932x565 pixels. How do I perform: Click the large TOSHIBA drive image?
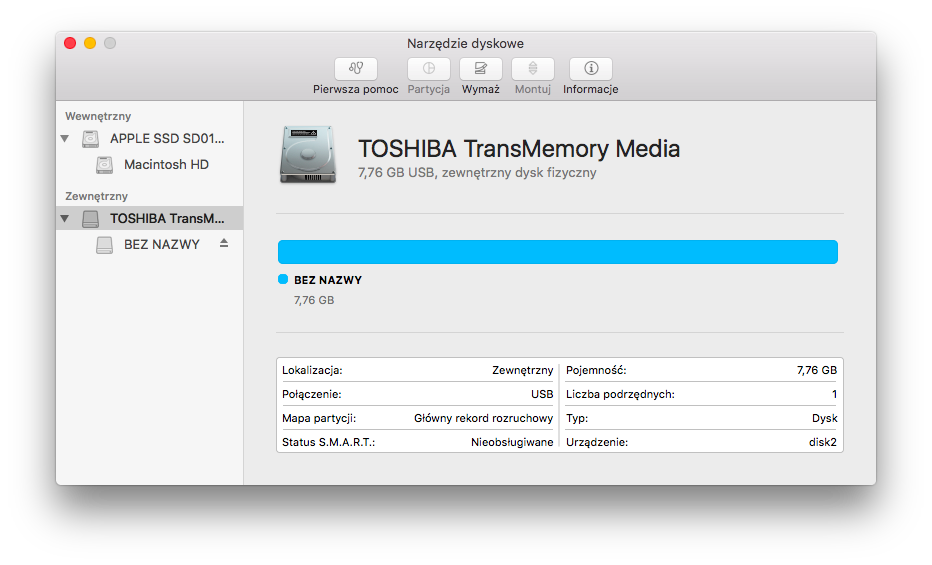[x=309, y=154]
